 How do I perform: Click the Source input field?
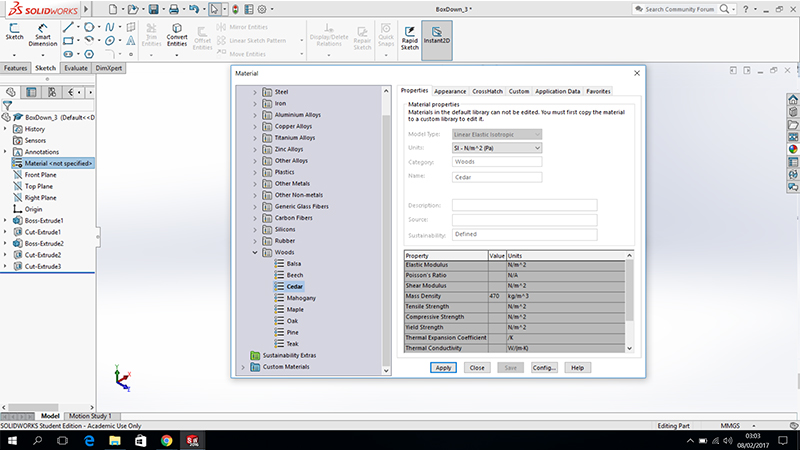(x=524, y=220)
